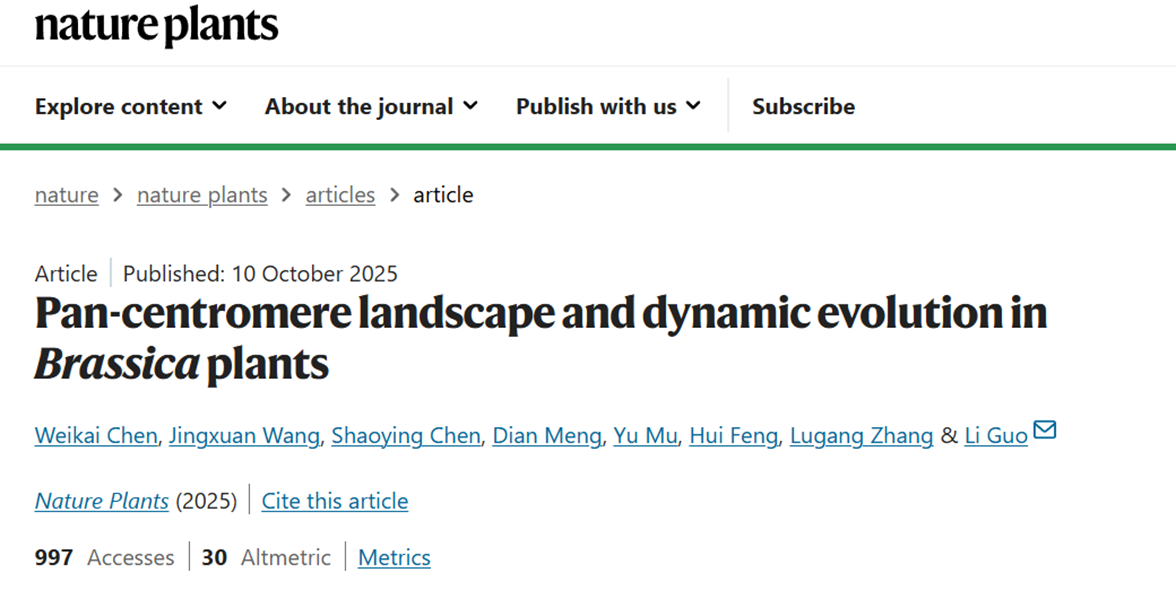Expand the Publish with us dropdown

tap(597, 106)
